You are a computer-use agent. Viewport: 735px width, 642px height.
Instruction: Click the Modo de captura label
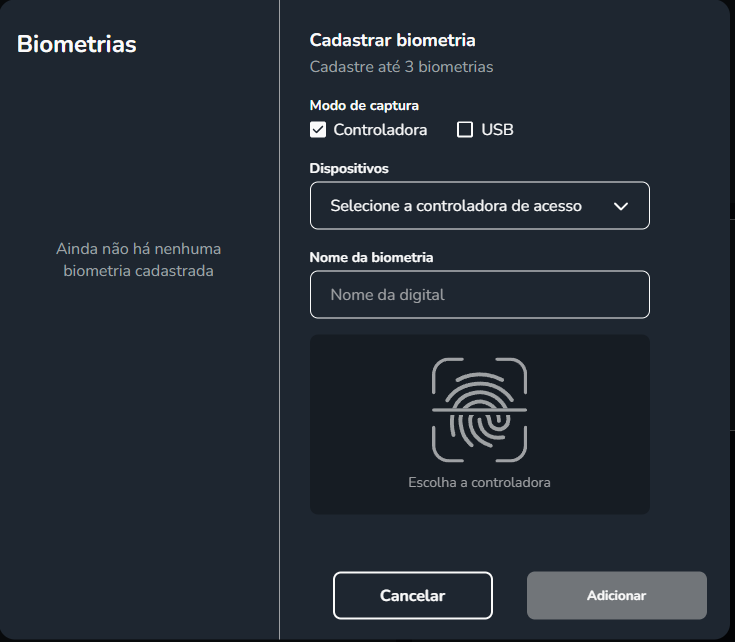pyautogui.click(x=364, y=105)
